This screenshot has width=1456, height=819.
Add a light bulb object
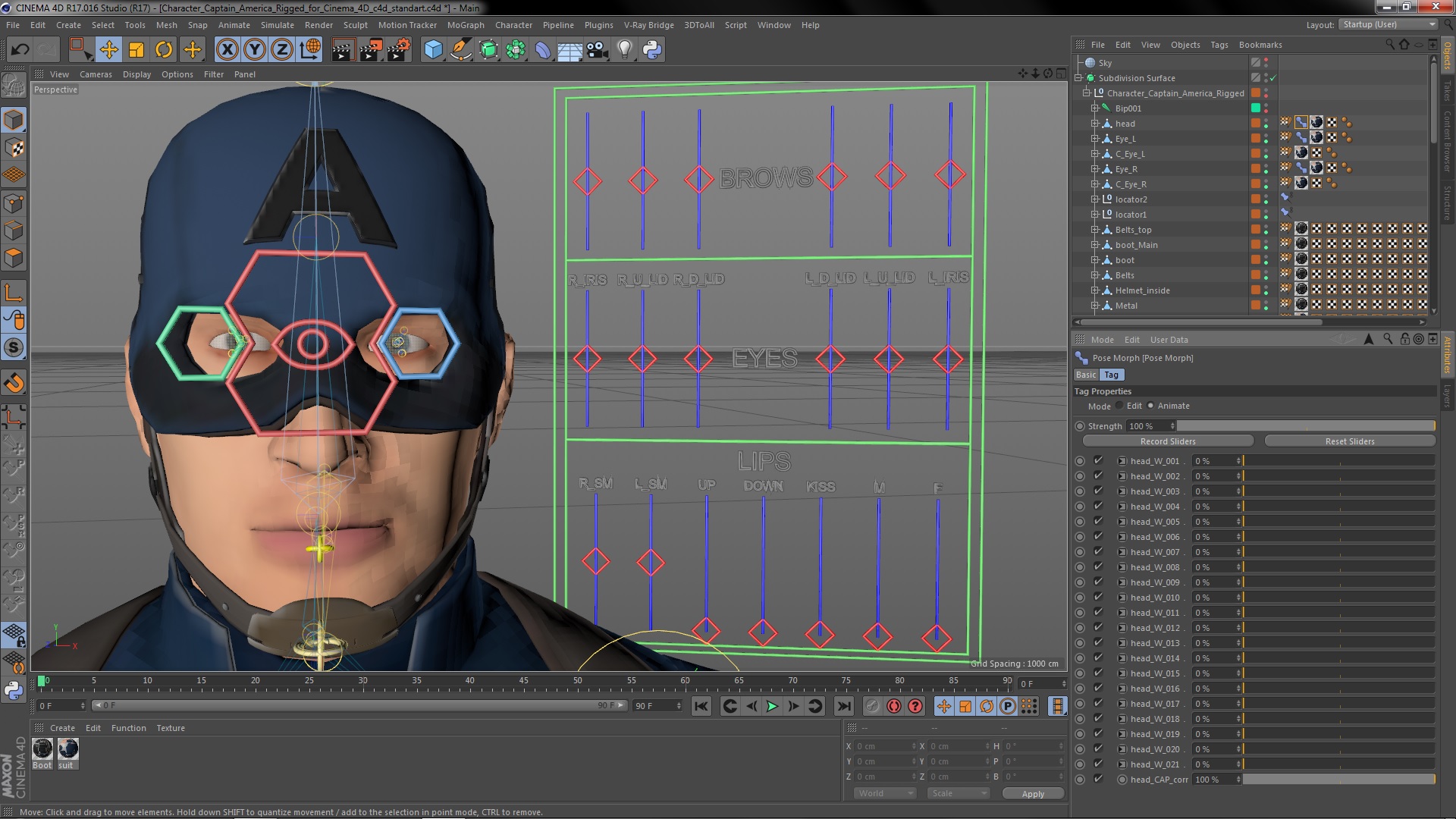[625, 50]
